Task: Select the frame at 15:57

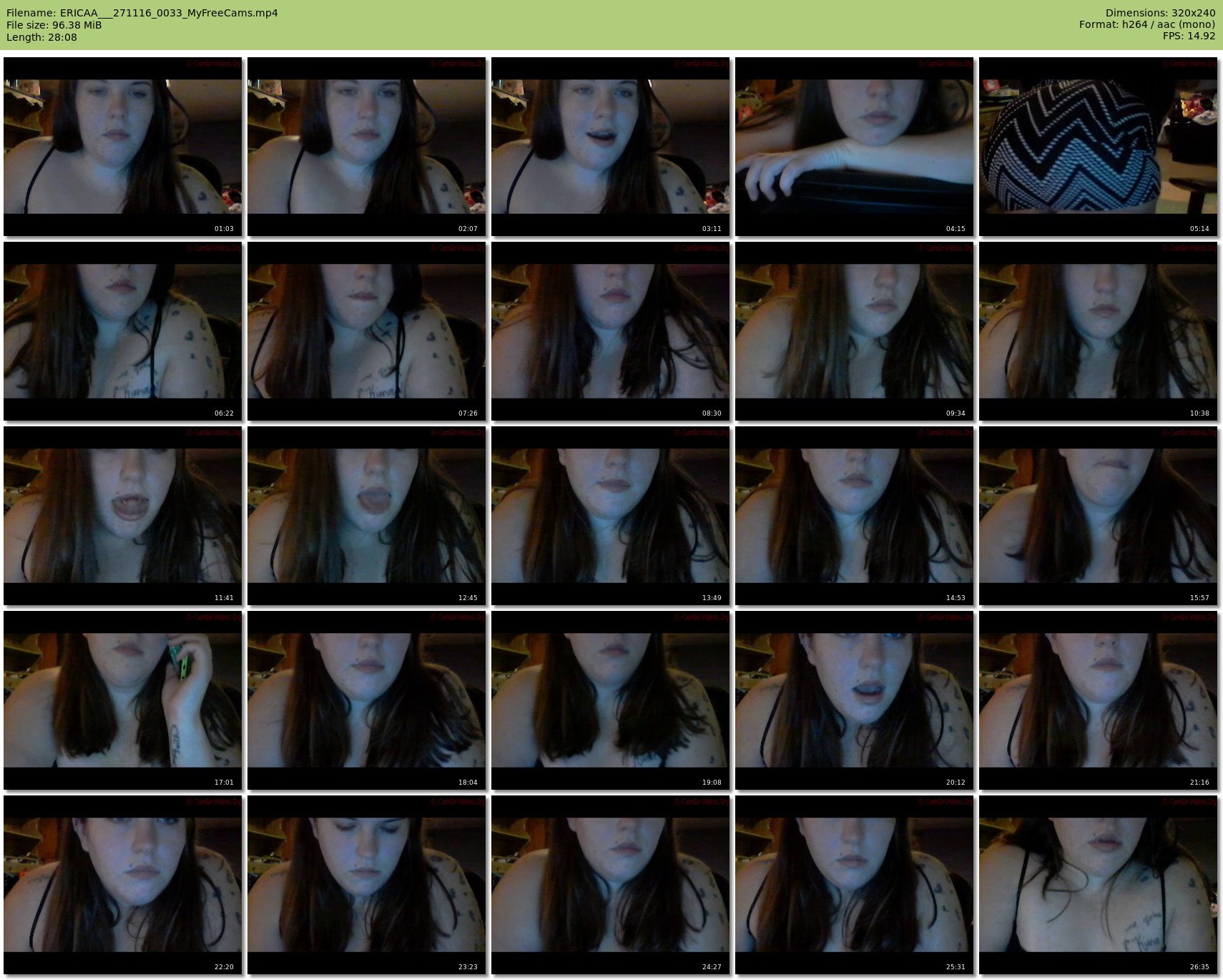Action: coord(1098,516)
